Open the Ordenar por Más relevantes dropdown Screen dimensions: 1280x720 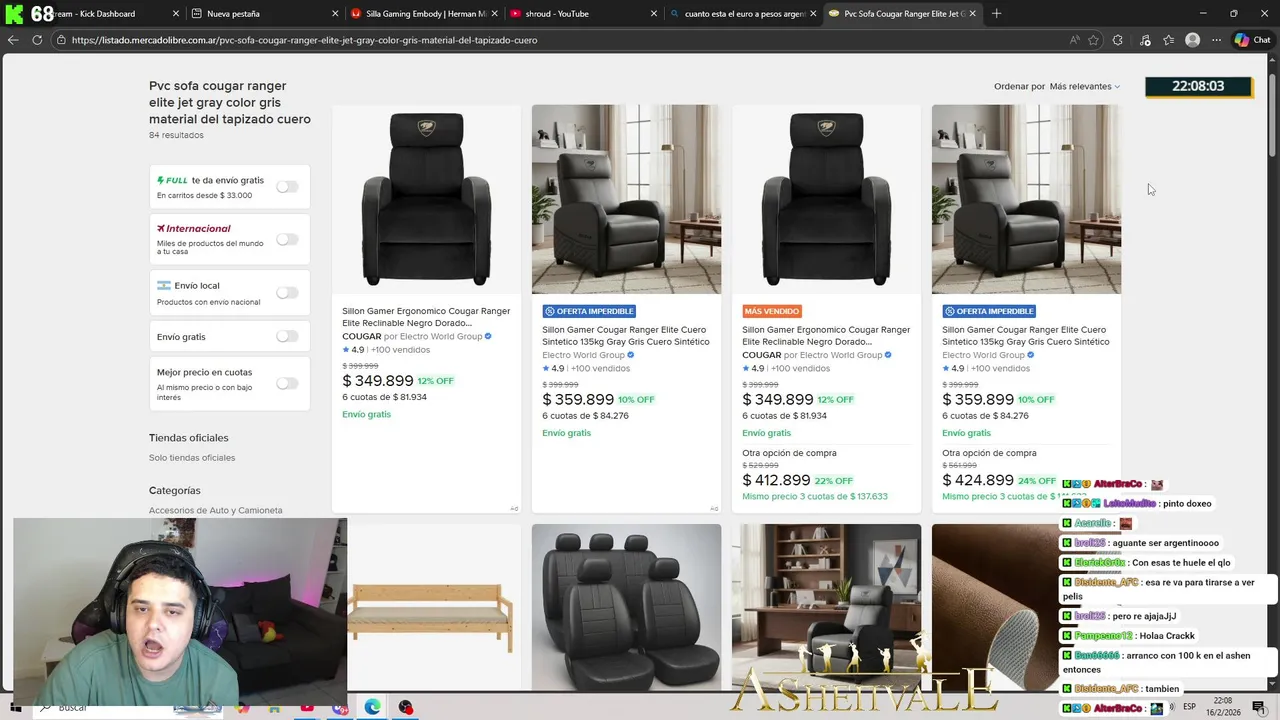click(x=1084, y=86)
